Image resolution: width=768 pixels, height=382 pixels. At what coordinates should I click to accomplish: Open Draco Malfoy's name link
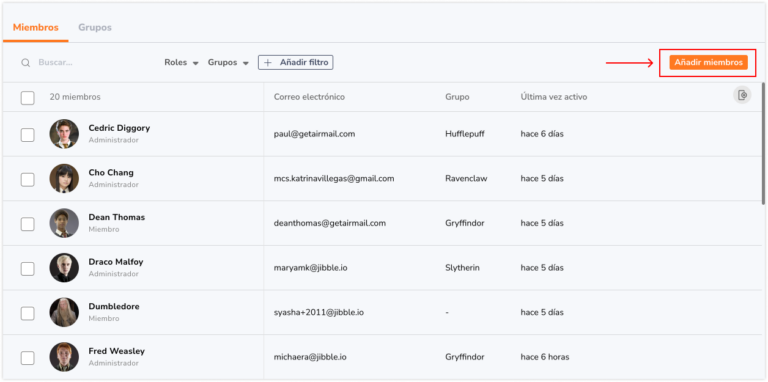pyautogui.click(x=116, y=262)
